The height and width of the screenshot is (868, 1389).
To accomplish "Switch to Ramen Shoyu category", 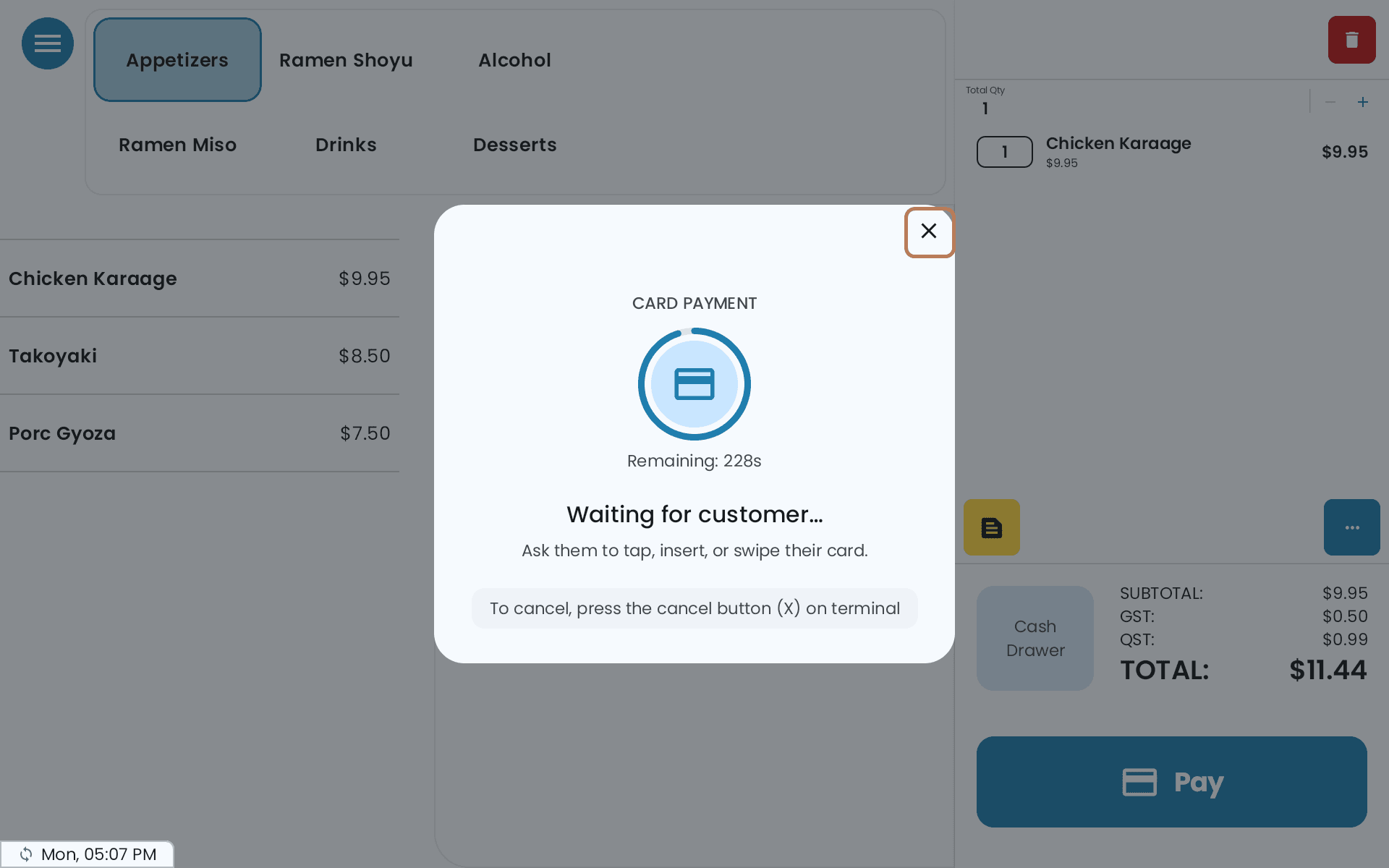I will pos(346,60).
